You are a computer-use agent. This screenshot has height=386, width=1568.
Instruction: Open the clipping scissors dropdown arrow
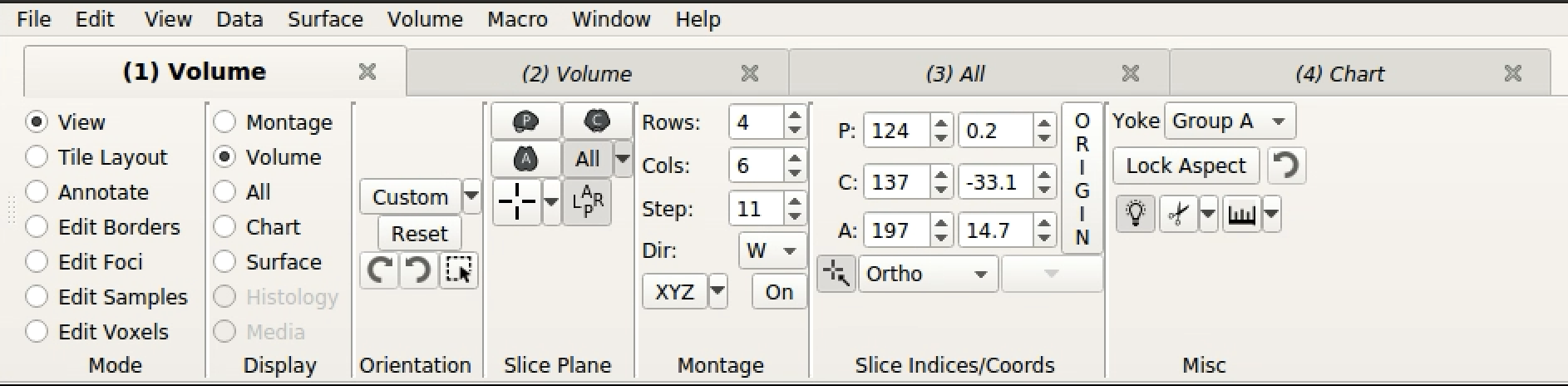[1208, 215]
